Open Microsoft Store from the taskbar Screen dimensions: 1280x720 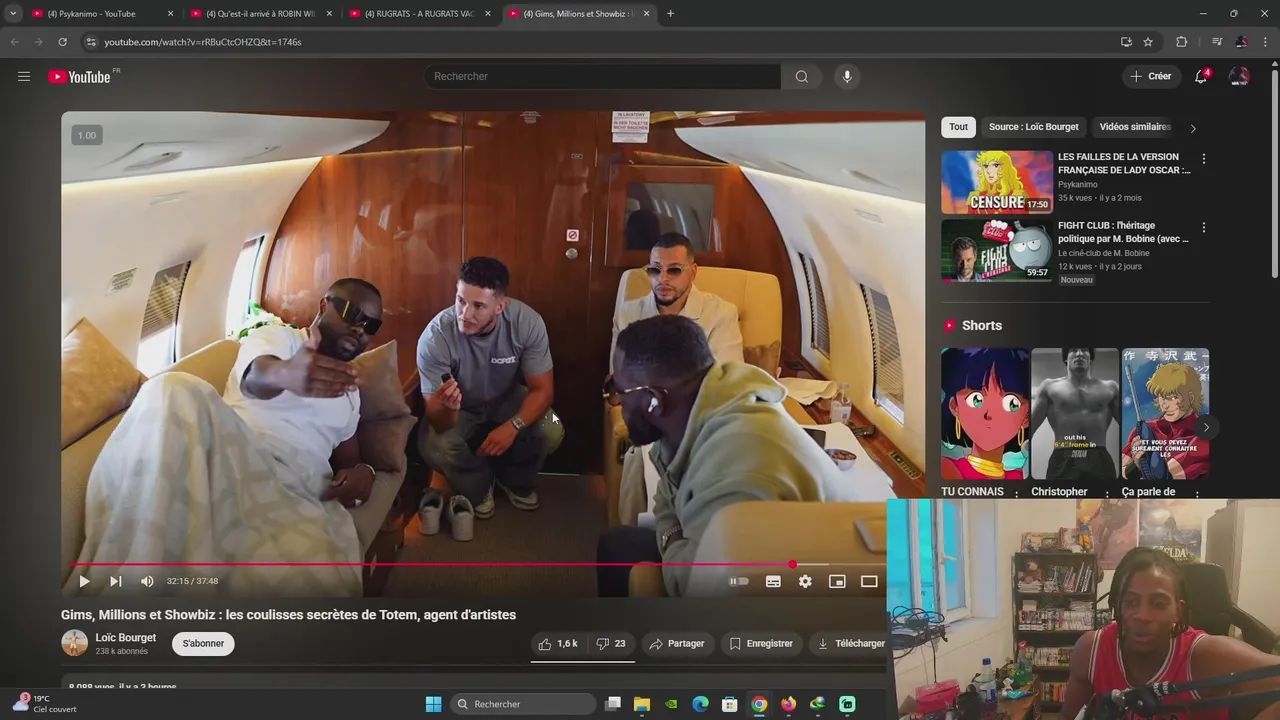click(730, 704)
